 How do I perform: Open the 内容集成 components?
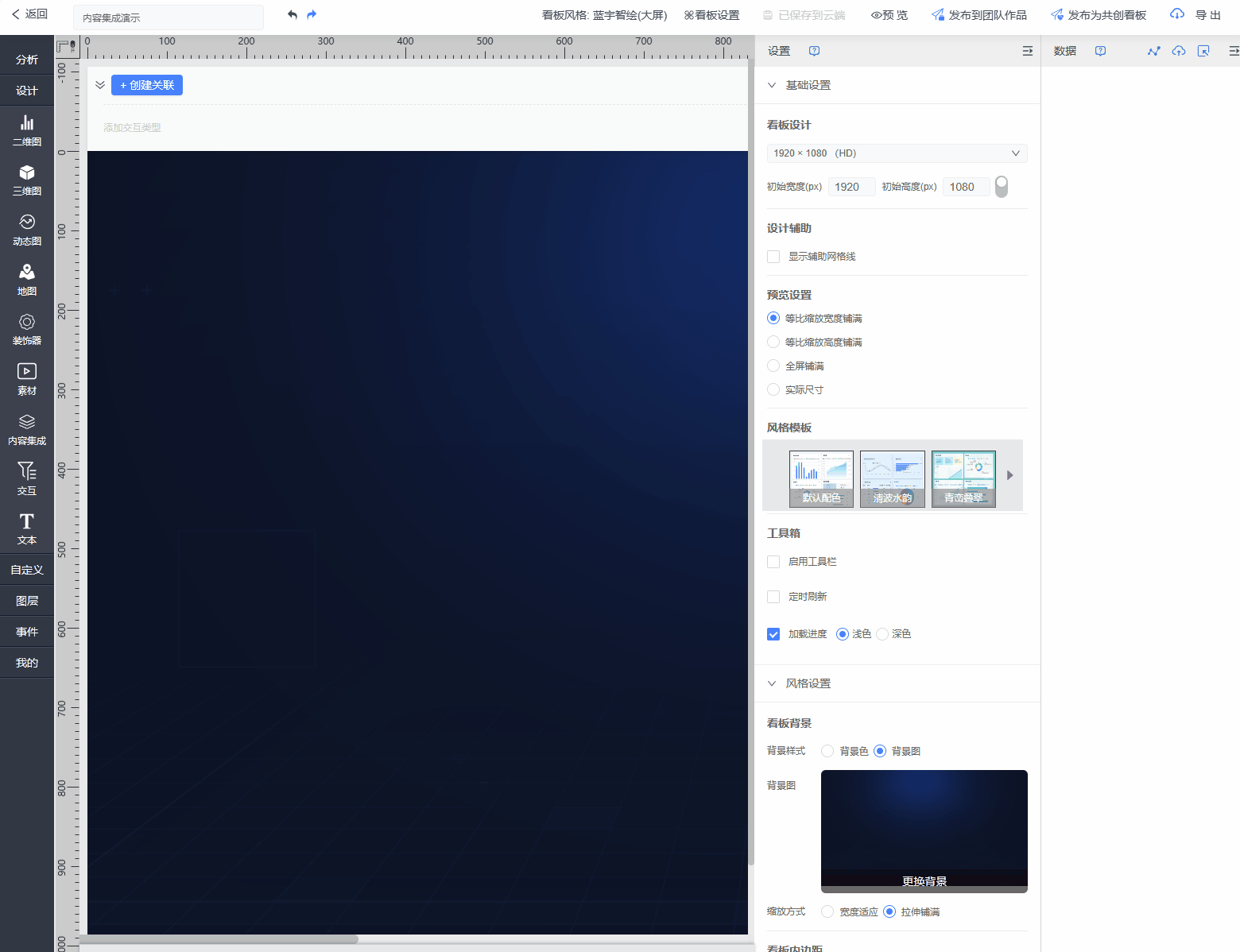[27, 430]
